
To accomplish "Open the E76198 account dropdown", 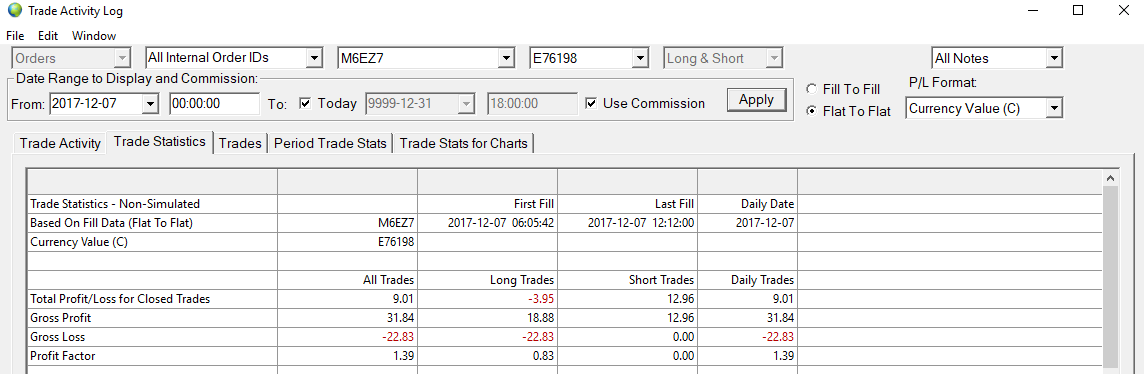I will [x=641, y=58].
